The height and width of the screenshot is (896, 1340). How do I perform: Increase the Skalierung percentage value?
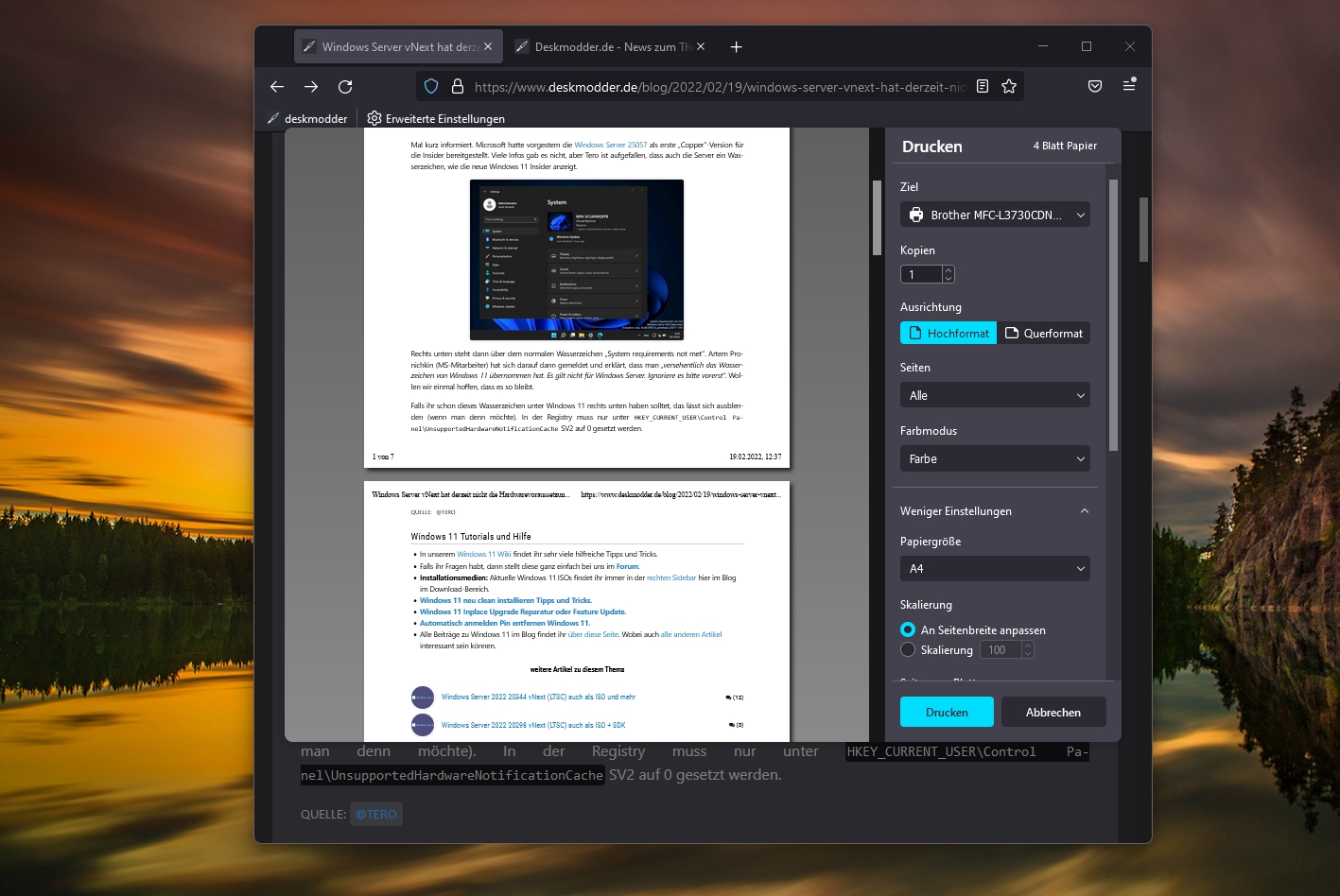(x=1028, y=646)
